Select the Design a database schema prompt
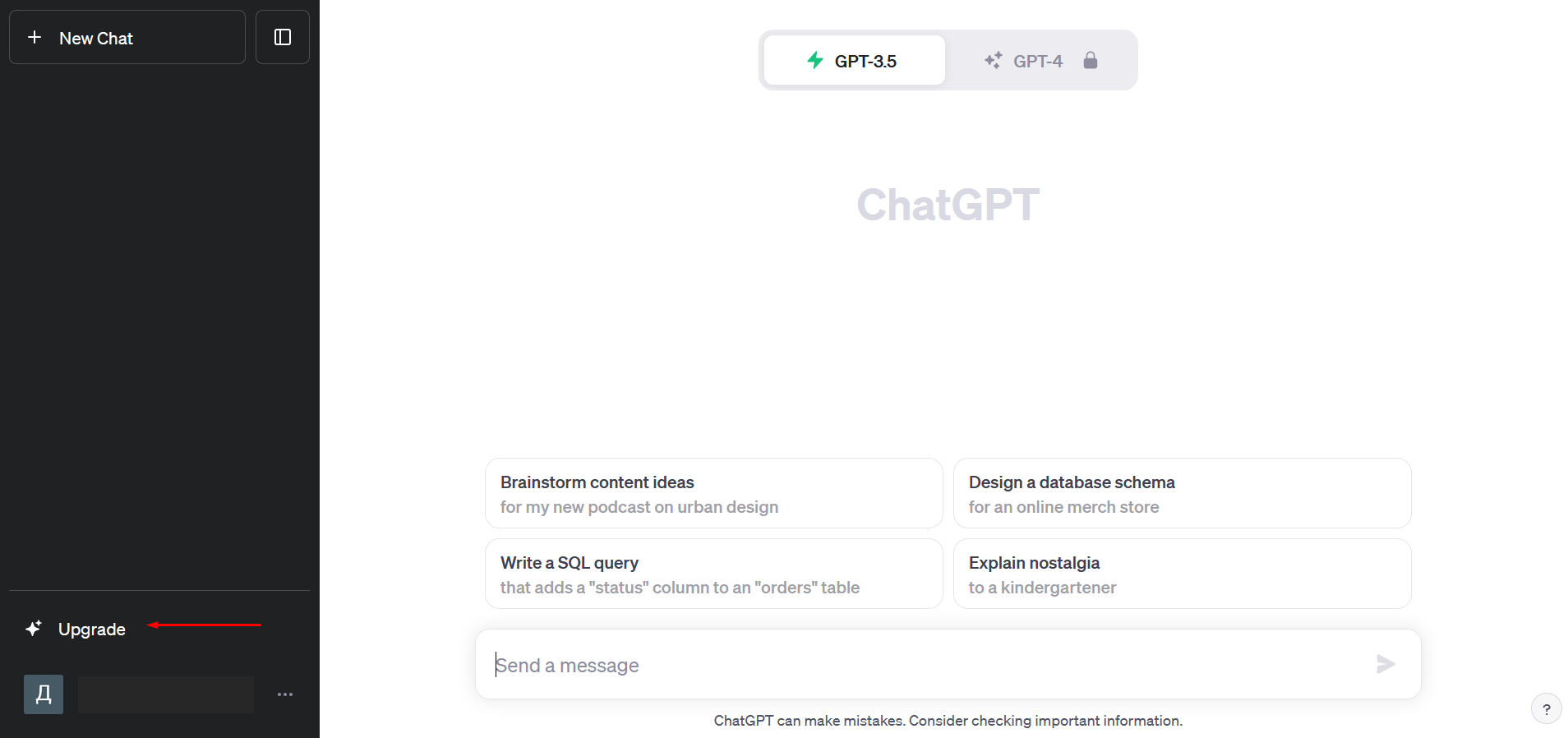 pos(1183,493)
